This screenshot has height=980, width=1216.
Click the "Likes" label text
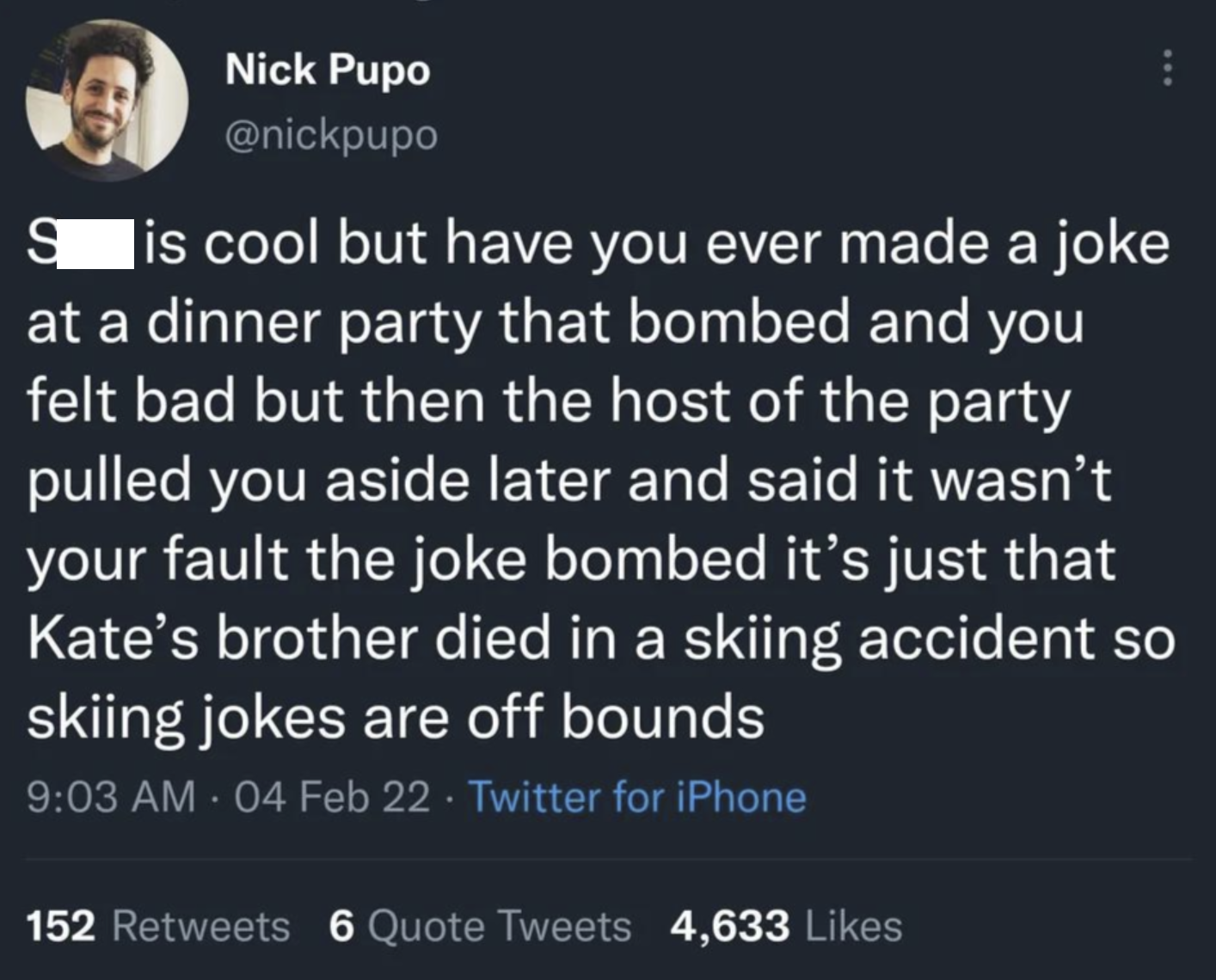(x=852, y=926)
